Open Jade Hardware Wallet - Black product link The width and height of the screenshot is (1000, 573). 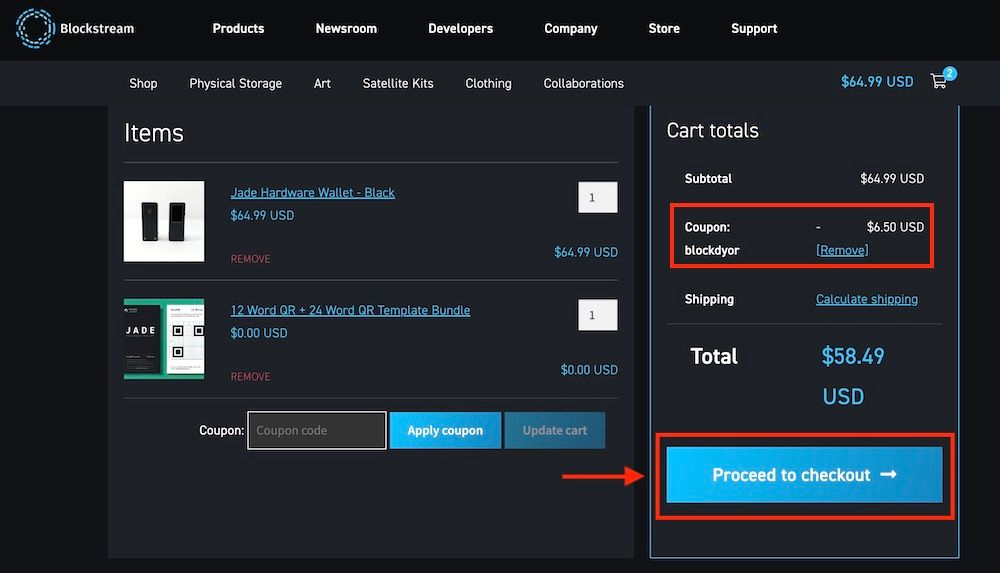pyautogui.click(x=312, y=193)
